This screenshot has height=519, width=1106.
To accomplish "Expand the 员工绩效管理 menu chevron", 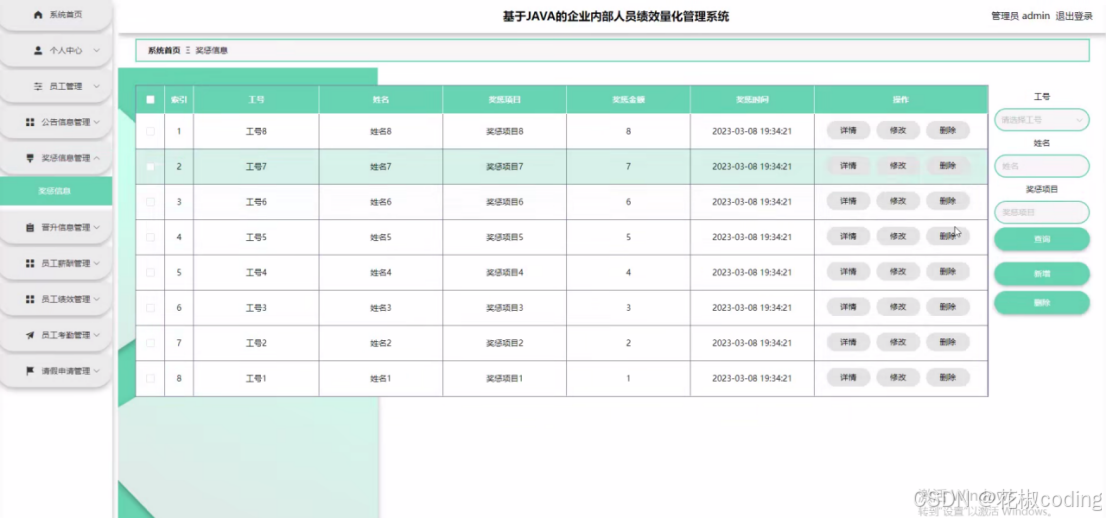I will click(x=97, y=299).
